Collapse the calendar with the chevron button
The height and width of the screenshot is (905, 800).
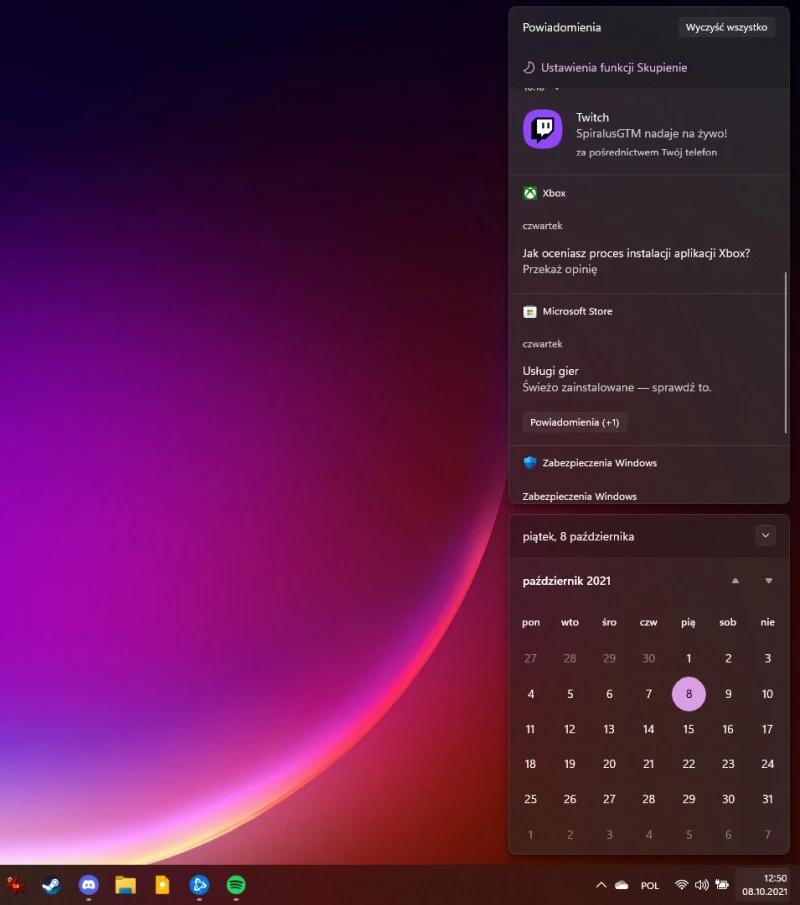766,536
